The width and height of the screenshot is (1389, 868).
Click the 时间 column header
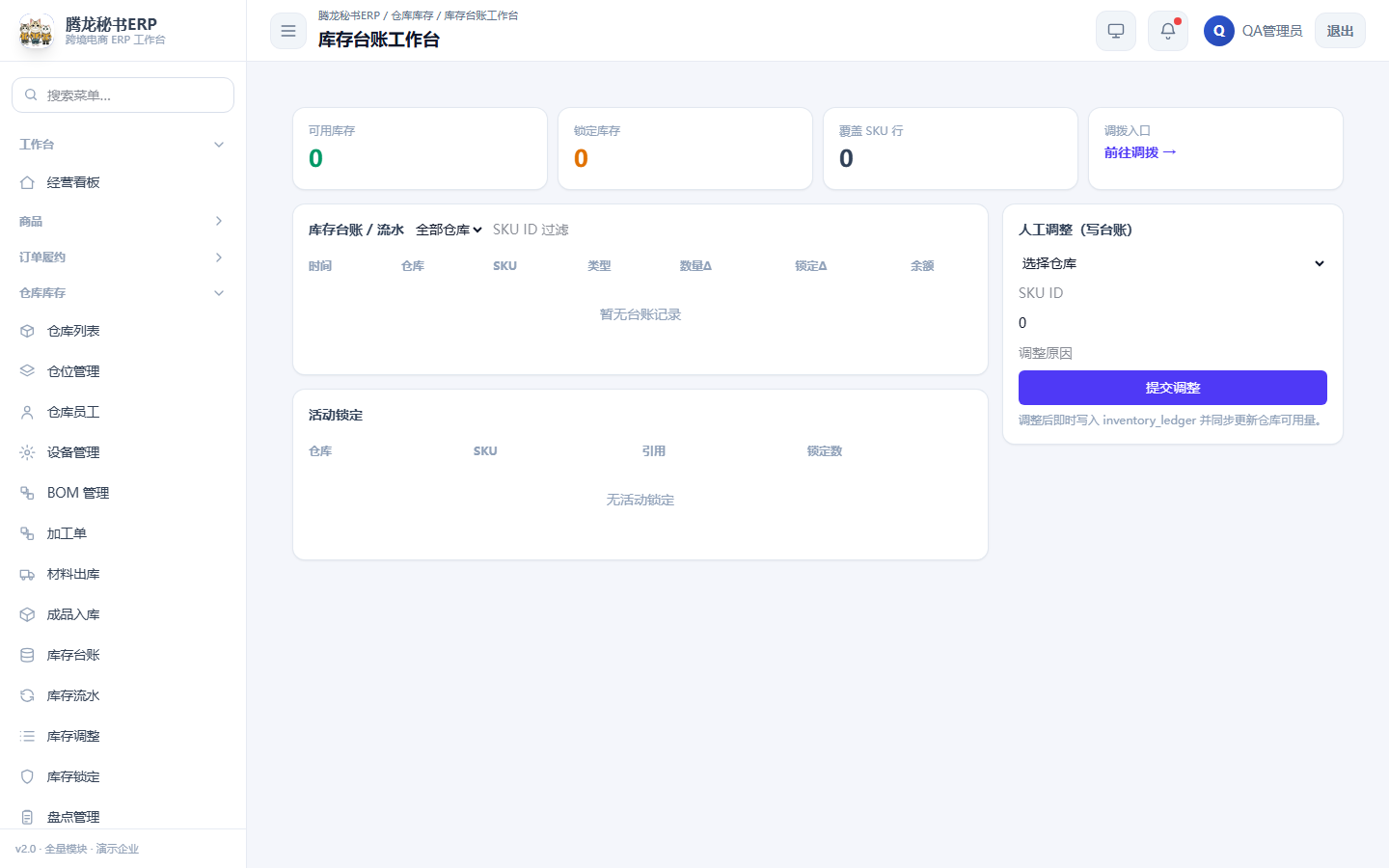[320, 266]
